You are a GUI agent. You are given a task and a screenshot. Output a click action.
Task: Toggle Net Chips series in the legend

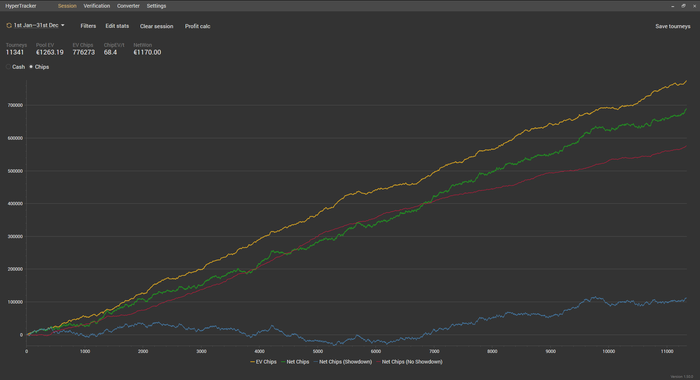[295, 362]
